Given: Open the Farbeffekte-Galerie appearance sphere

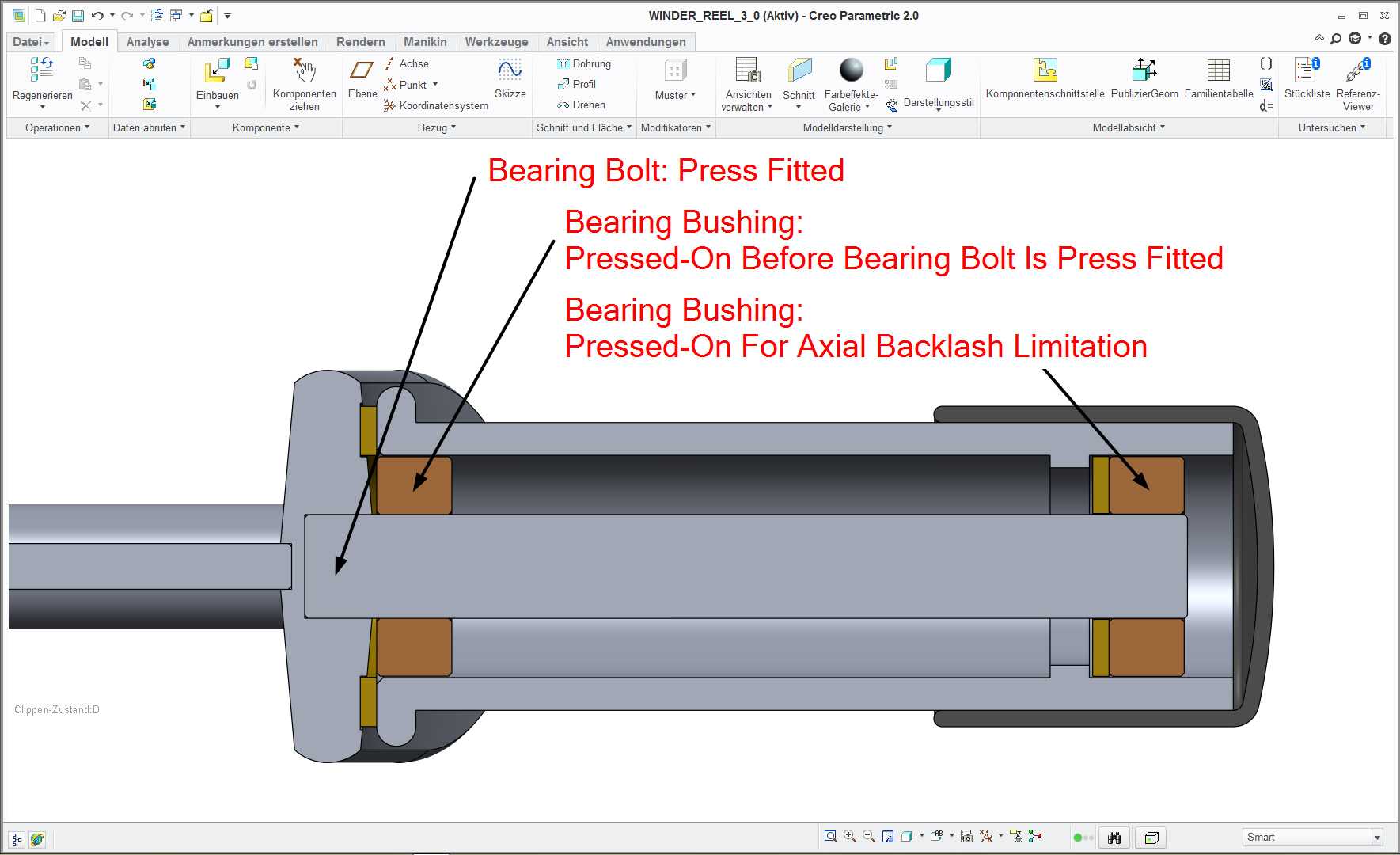Looking at the screenshot, I should 852,70.
